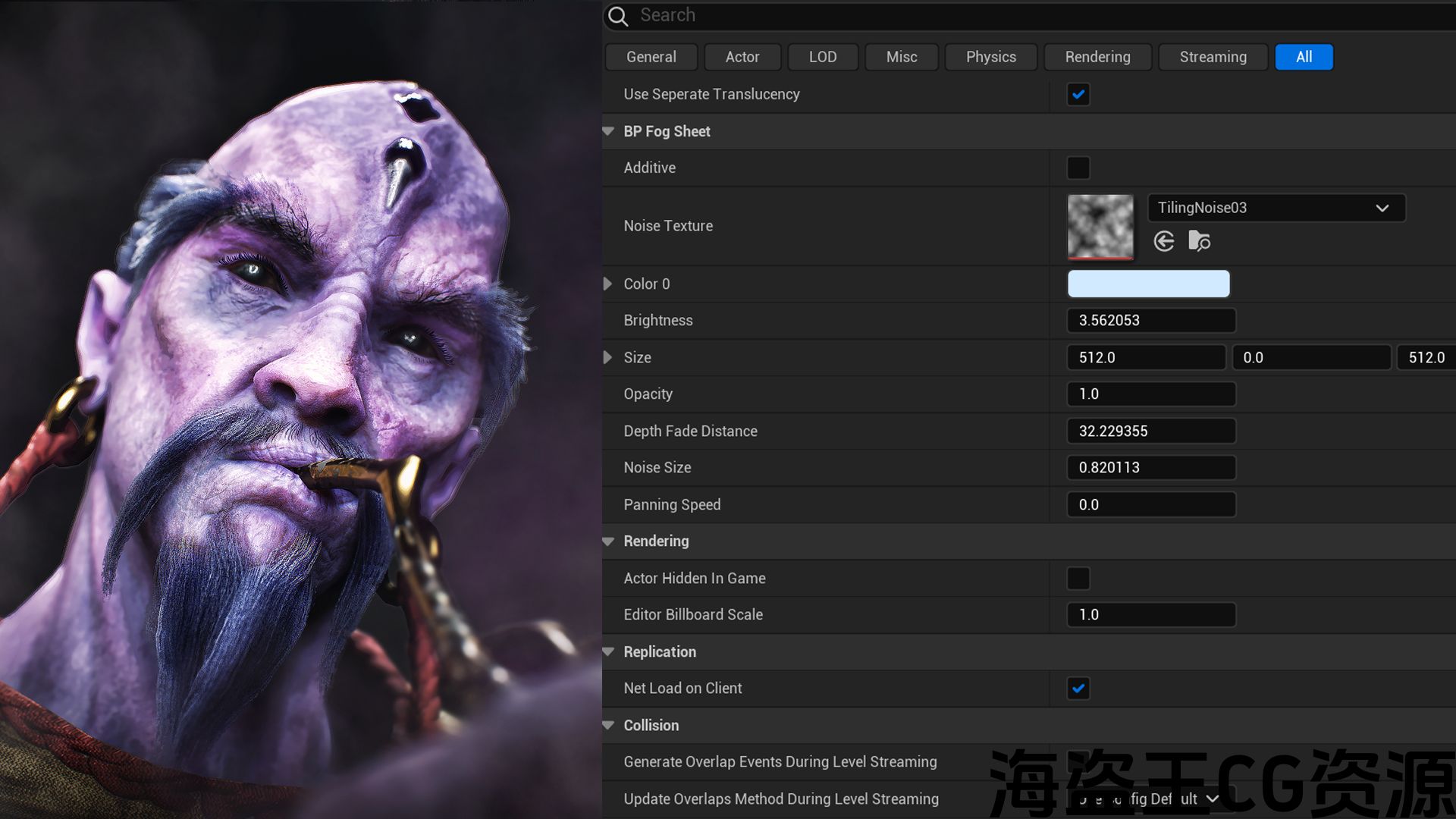
Task: Collapse the BP Fog Sheet section
Action: pyautogui.click(x=608, y=131)
